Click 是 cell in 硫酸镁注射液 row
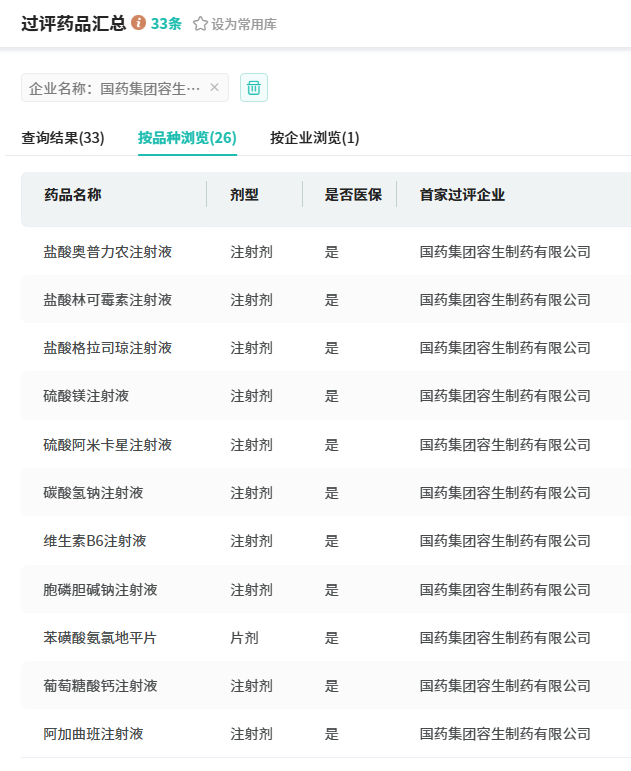 click(331, 396)
